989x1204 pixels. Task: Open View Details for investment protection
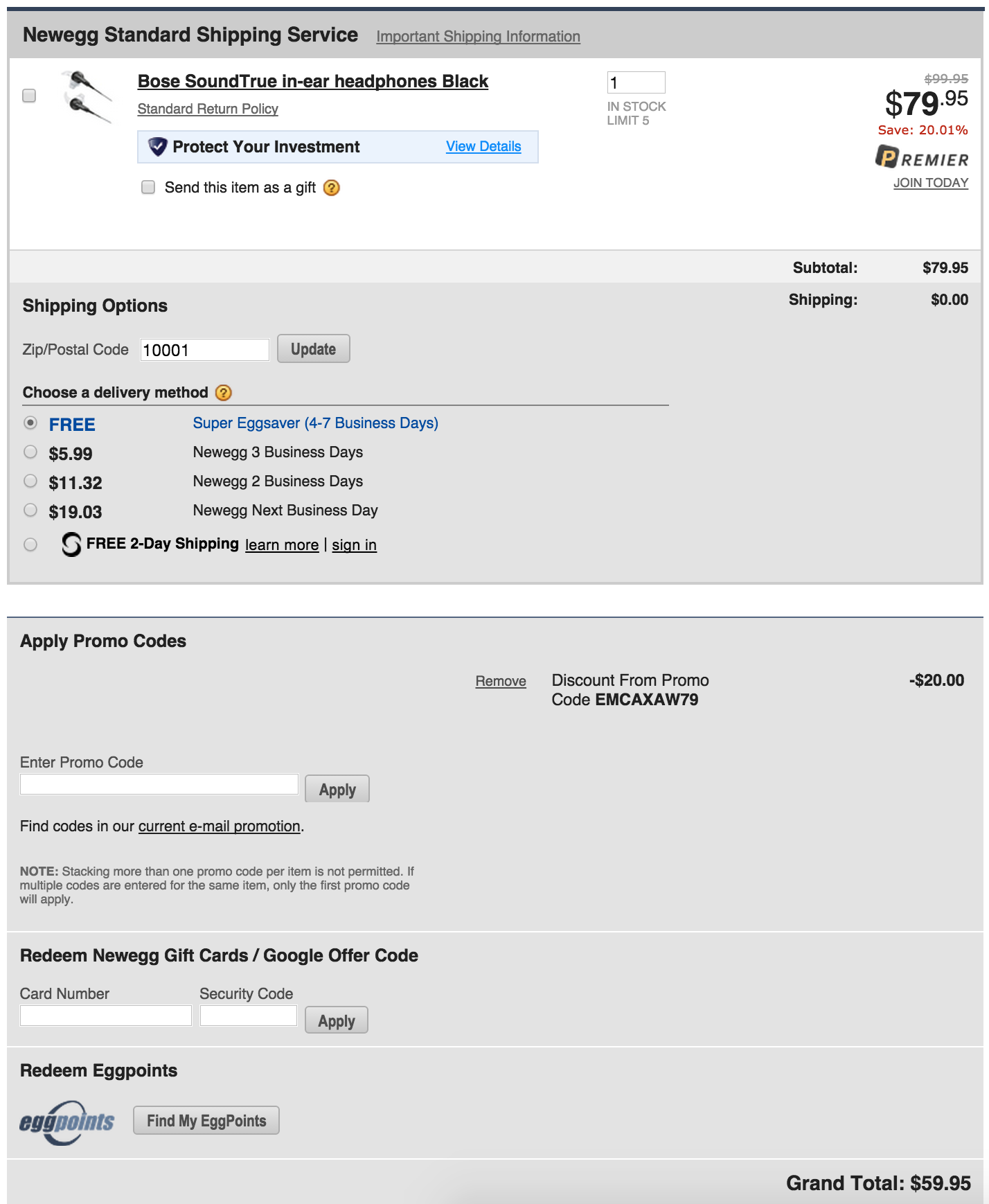(483, 146)
